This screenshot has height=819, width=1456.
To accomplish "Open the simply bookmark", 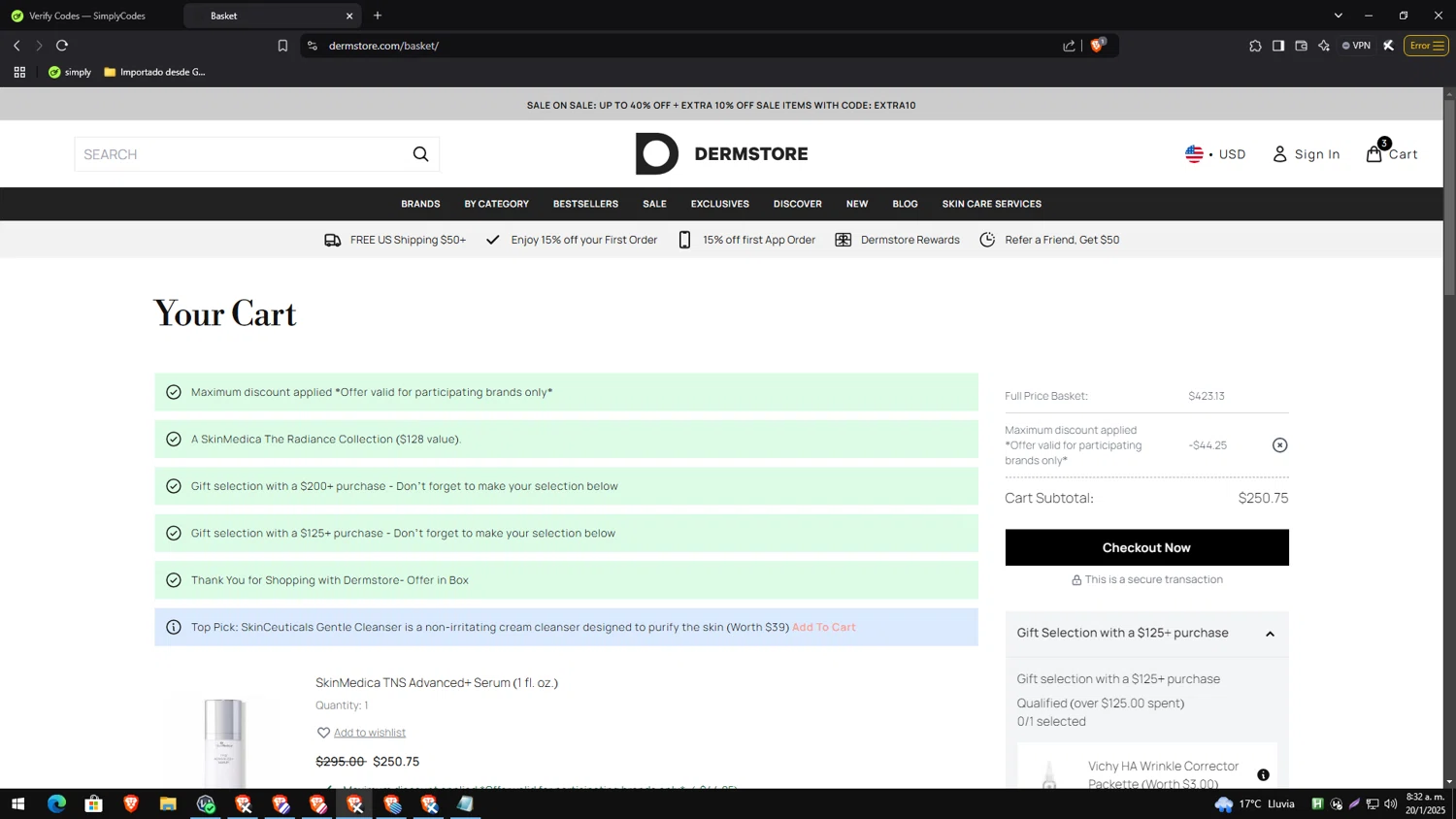I will [70, 72].
